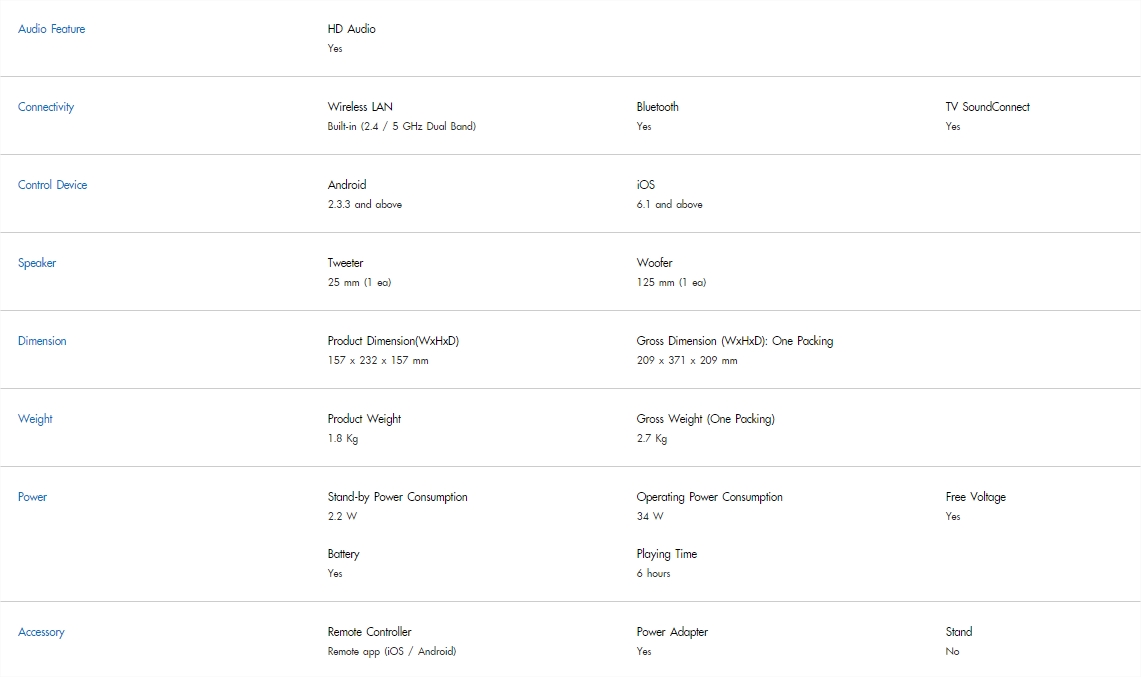Select the Weight section heading
The image size is (1141, 677).
coord(36,419)
